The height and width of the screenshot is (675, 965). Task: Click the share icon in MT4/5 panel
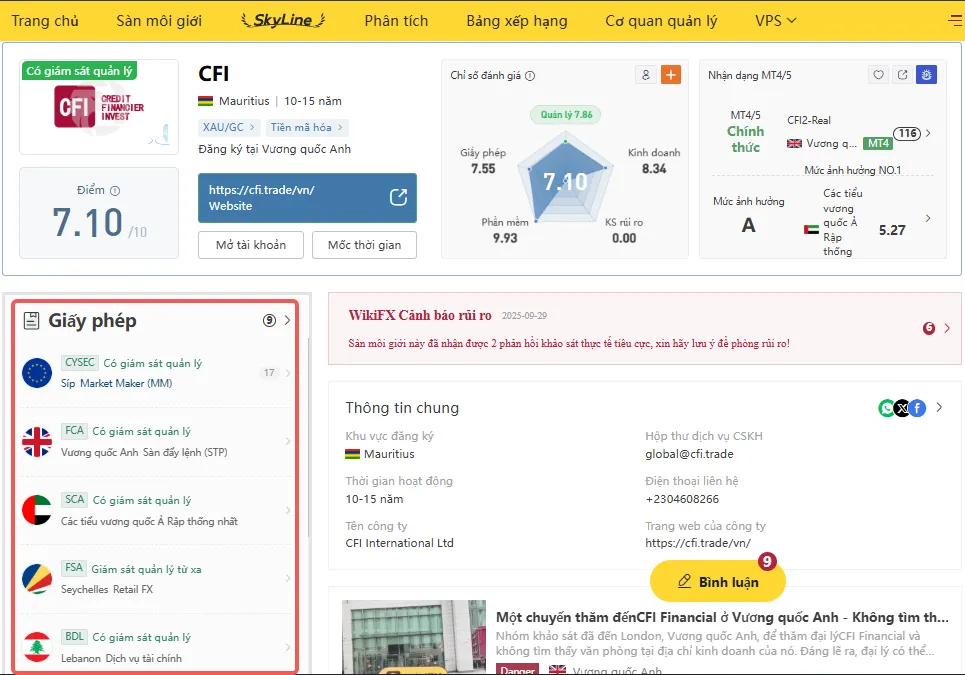coord(902,75)
